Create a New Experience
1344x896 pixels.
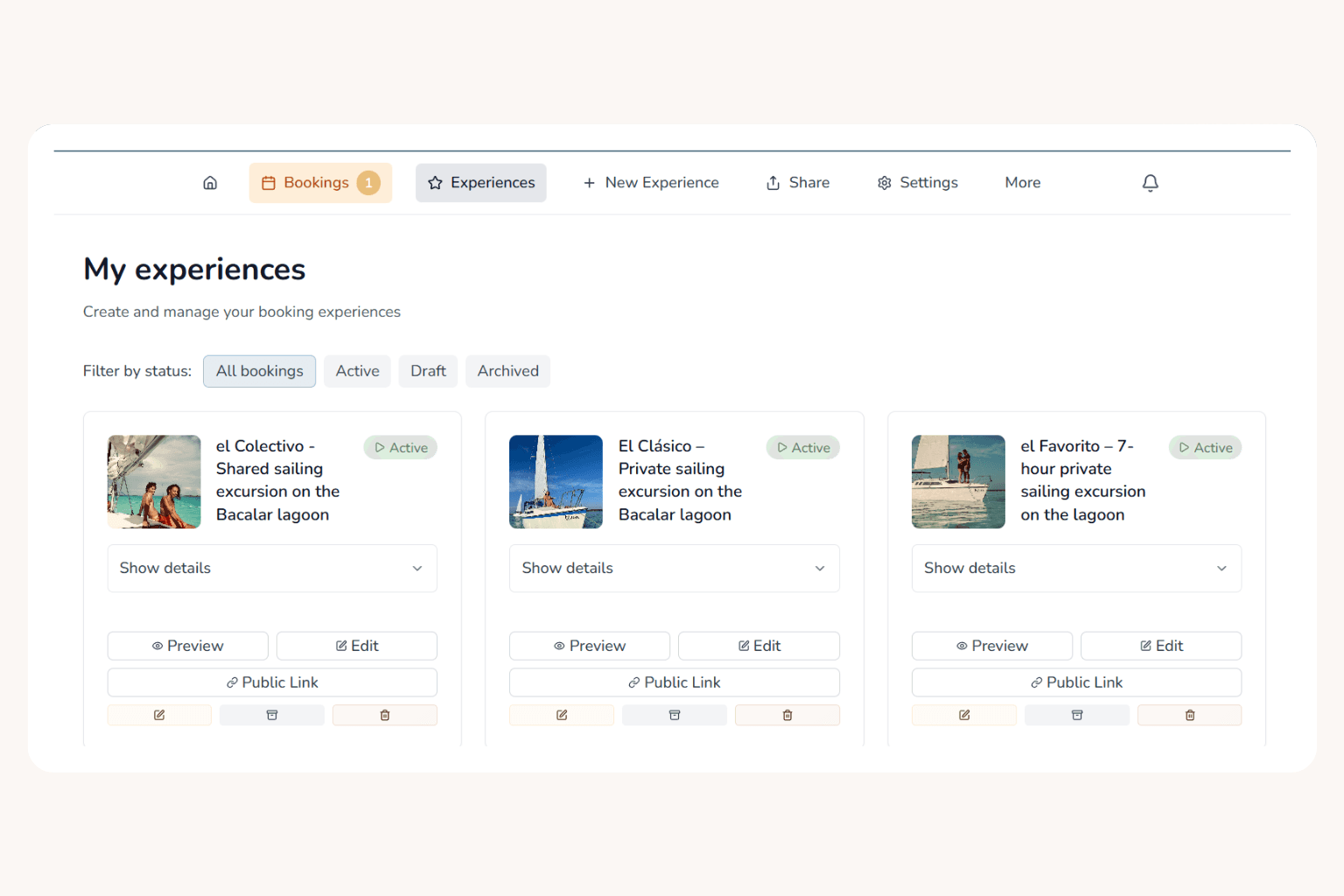coord(651,183)
